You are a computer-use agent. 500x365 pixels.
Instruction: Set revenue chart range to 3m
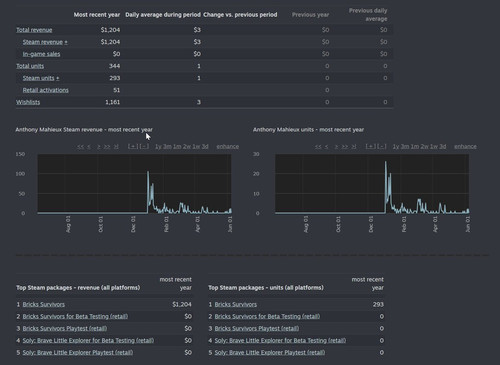click(x=167, y=147)
